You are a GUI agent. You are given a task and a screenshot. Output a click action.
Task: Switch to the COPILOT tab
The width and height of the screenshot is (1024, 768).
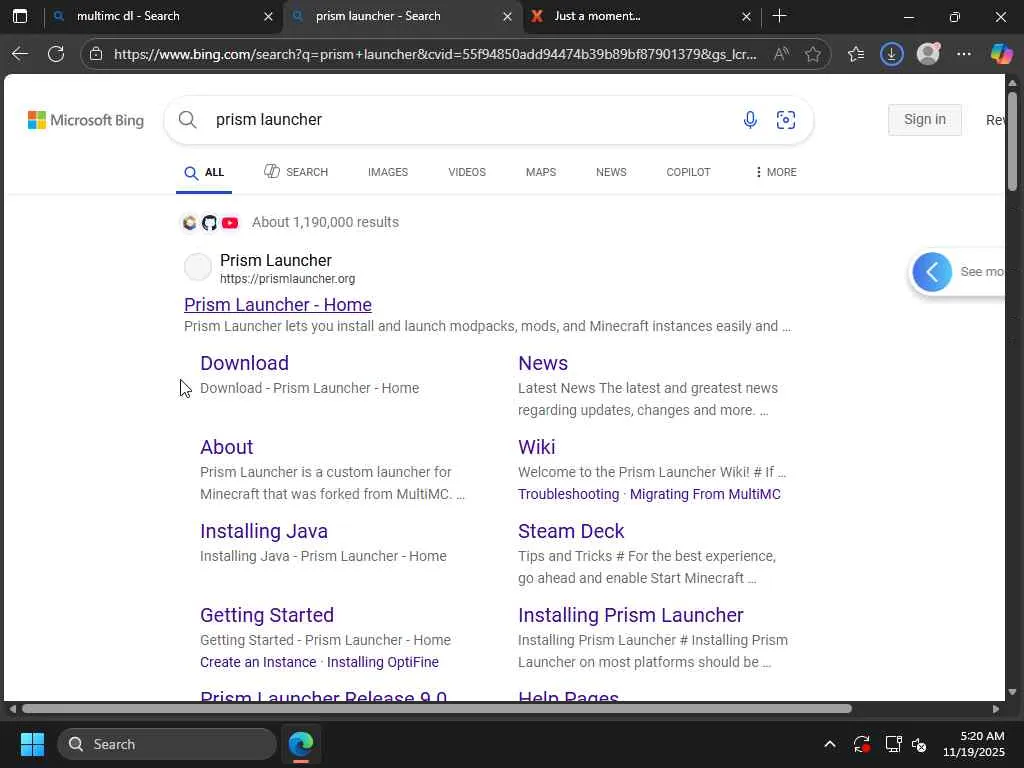tap(688, 172)
